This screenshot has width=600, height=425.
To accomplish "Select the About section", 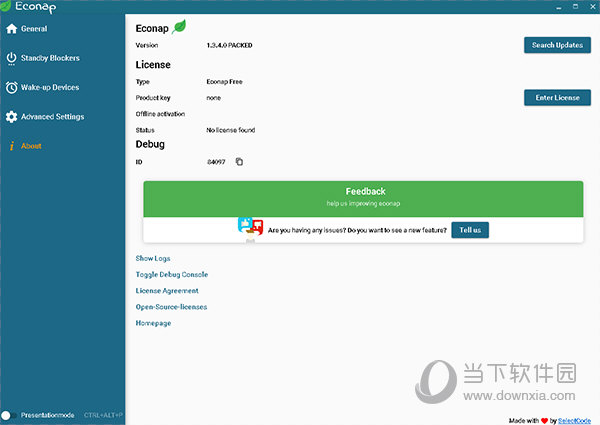I will click(31, 146).
